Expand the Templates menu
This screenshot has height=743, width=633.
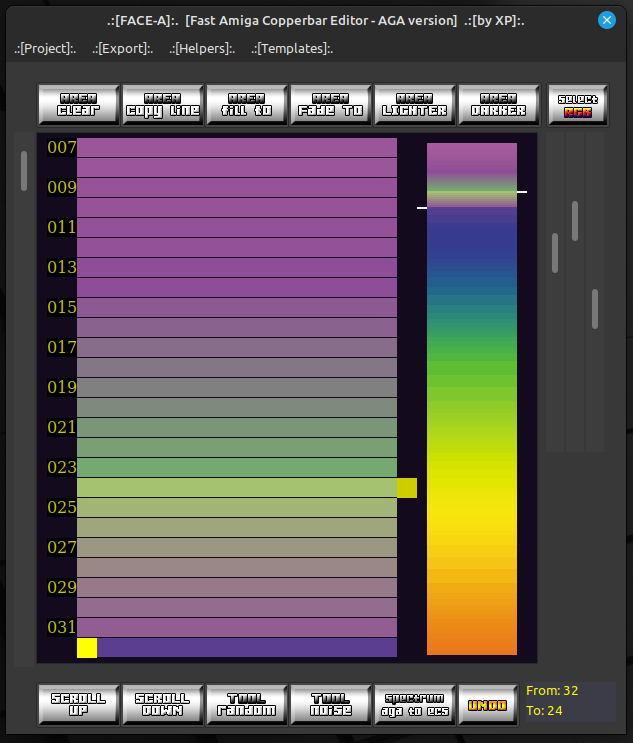(x=292, y=48)
